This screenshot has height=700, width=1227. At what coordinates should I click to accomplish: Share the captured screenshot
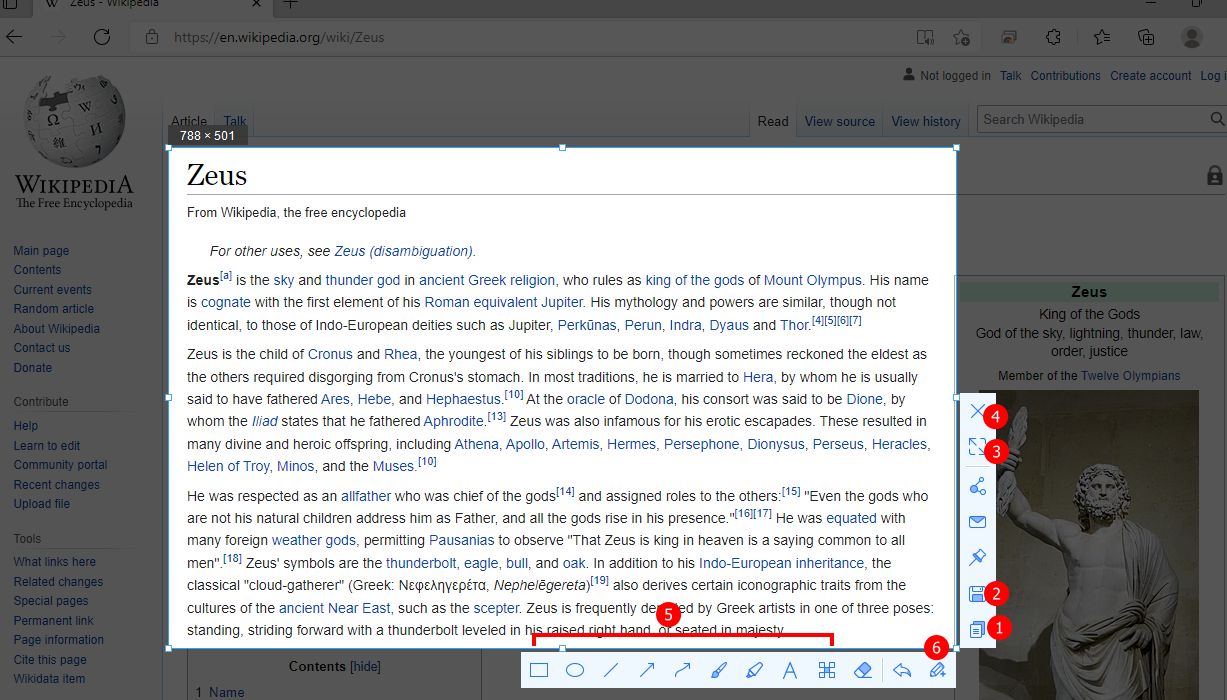pos(978,486)
